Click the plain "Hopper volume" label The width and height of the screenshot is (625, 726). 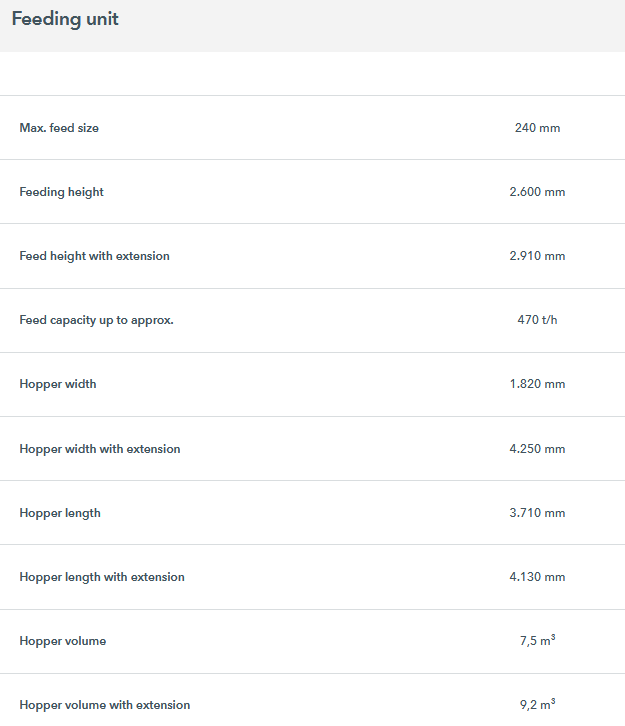(62, 641)
